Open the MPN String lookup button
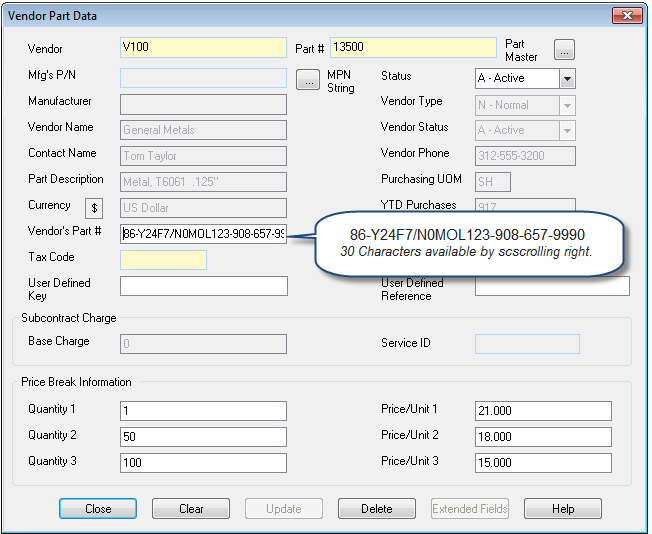The image size is (652, 534). (x=309, y=80)
